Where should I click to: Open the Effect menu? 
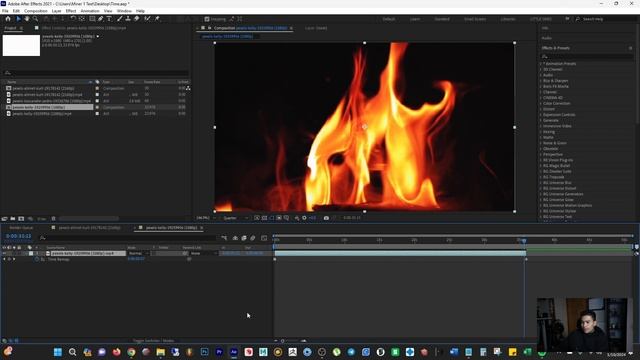pyautogui.click(x=71, y=11)
